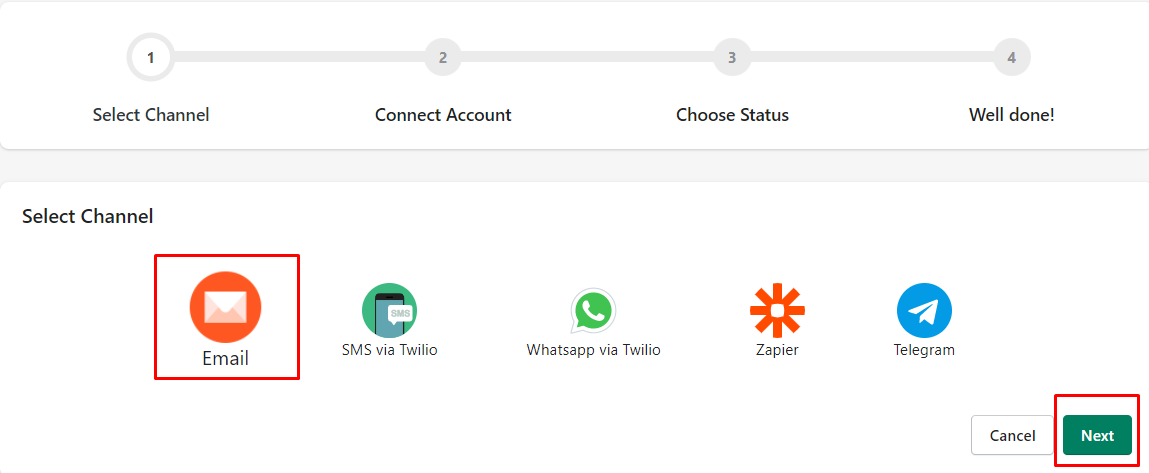Screen dimensions: 1149x473
Task: Choose the SMS via Twilio phone icon
Action: tap(389, 310)
